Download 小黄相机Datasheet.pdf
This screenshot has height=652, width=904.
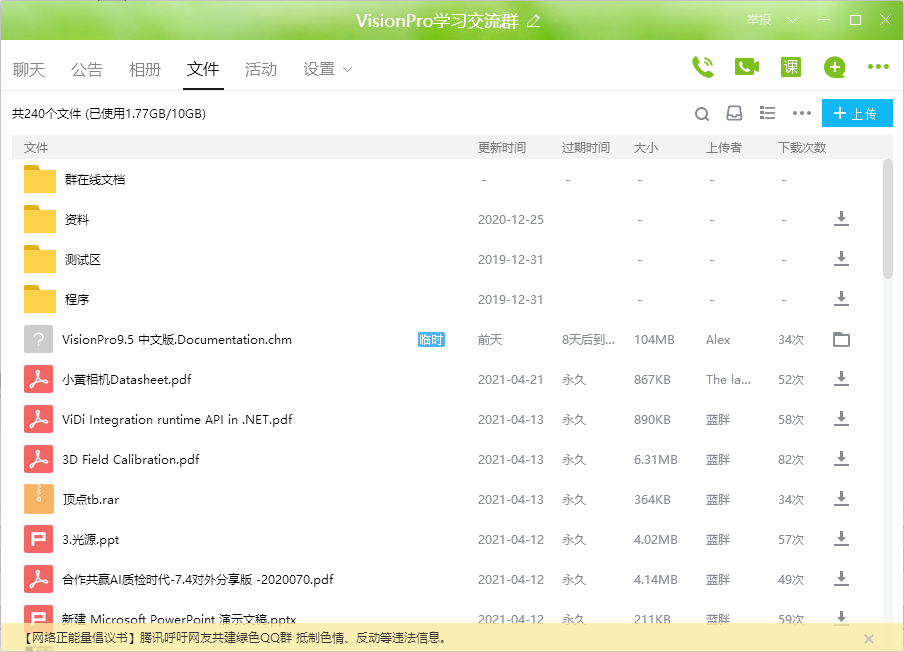pyautogui.click(x=841, y=379)
